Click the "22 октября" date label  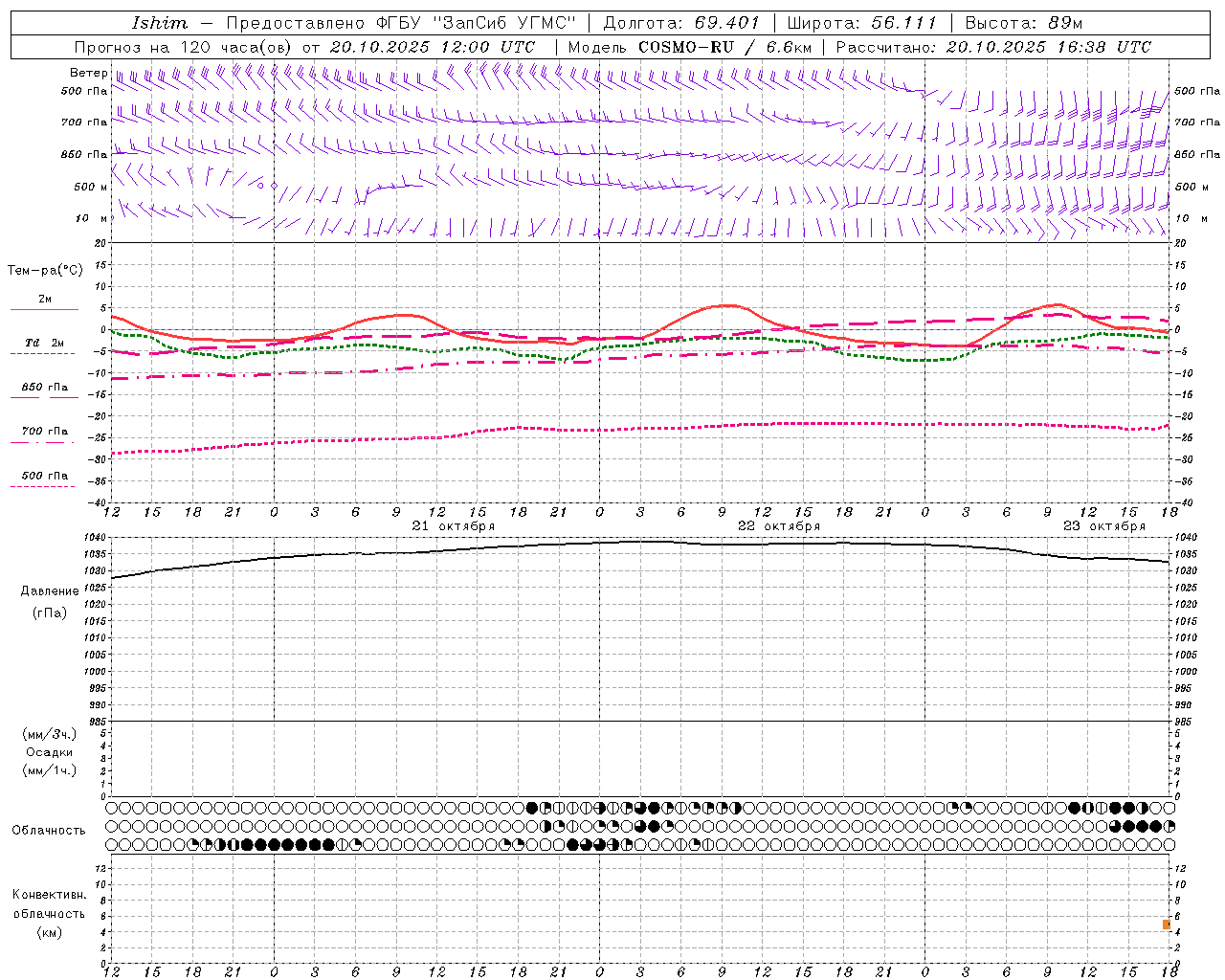point(779,526)
